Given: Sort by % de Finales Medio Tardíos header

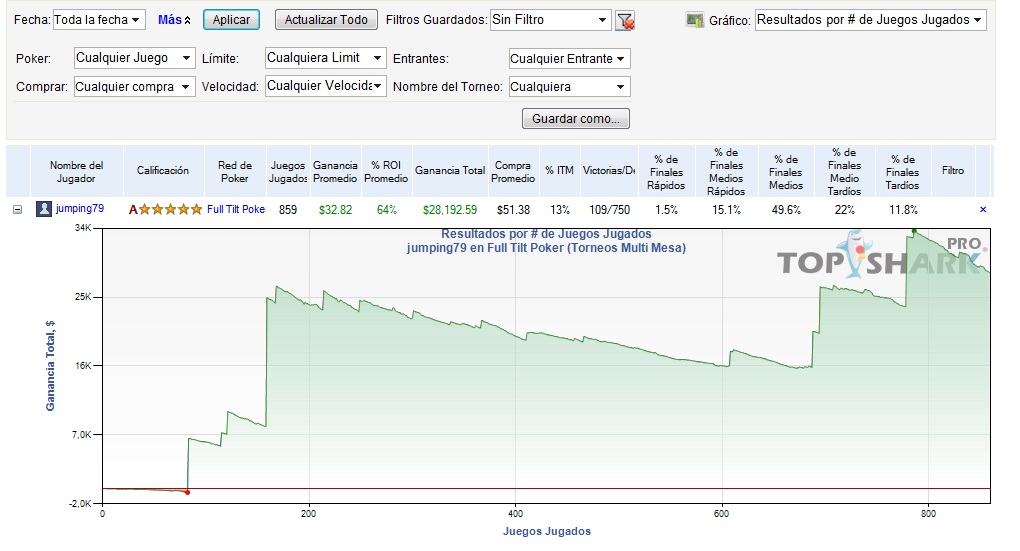Looking at the screenshot, I should [x=844, y=172].
